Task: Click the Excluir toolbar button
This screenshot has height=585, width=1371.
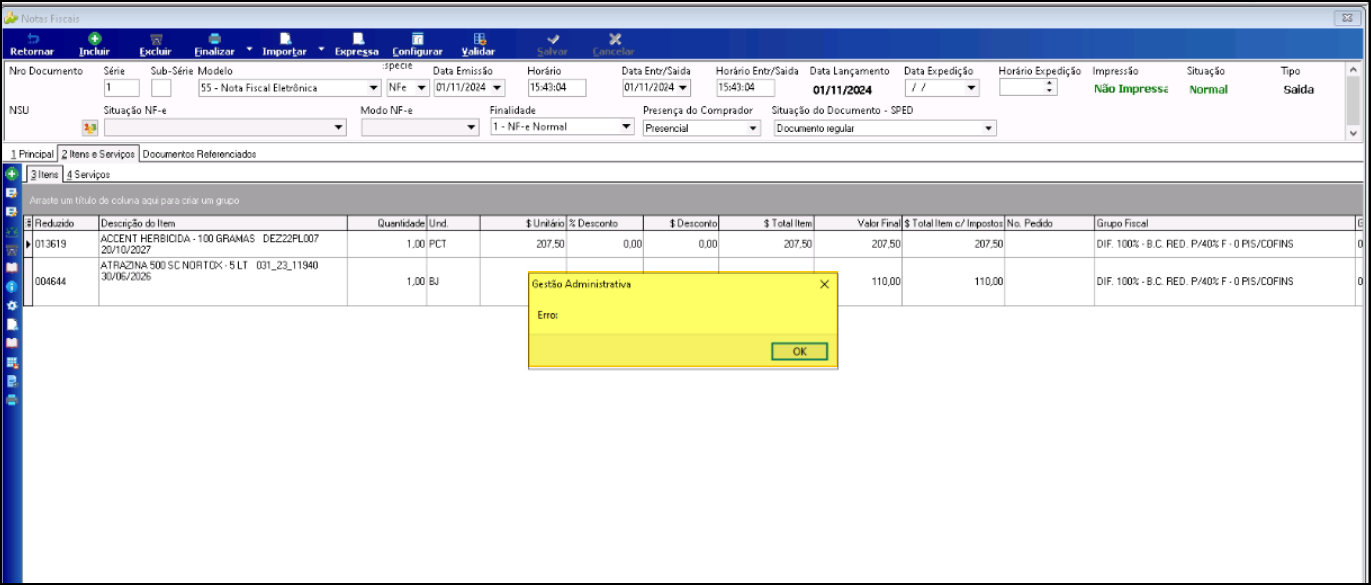Action: tap(155, 44)
